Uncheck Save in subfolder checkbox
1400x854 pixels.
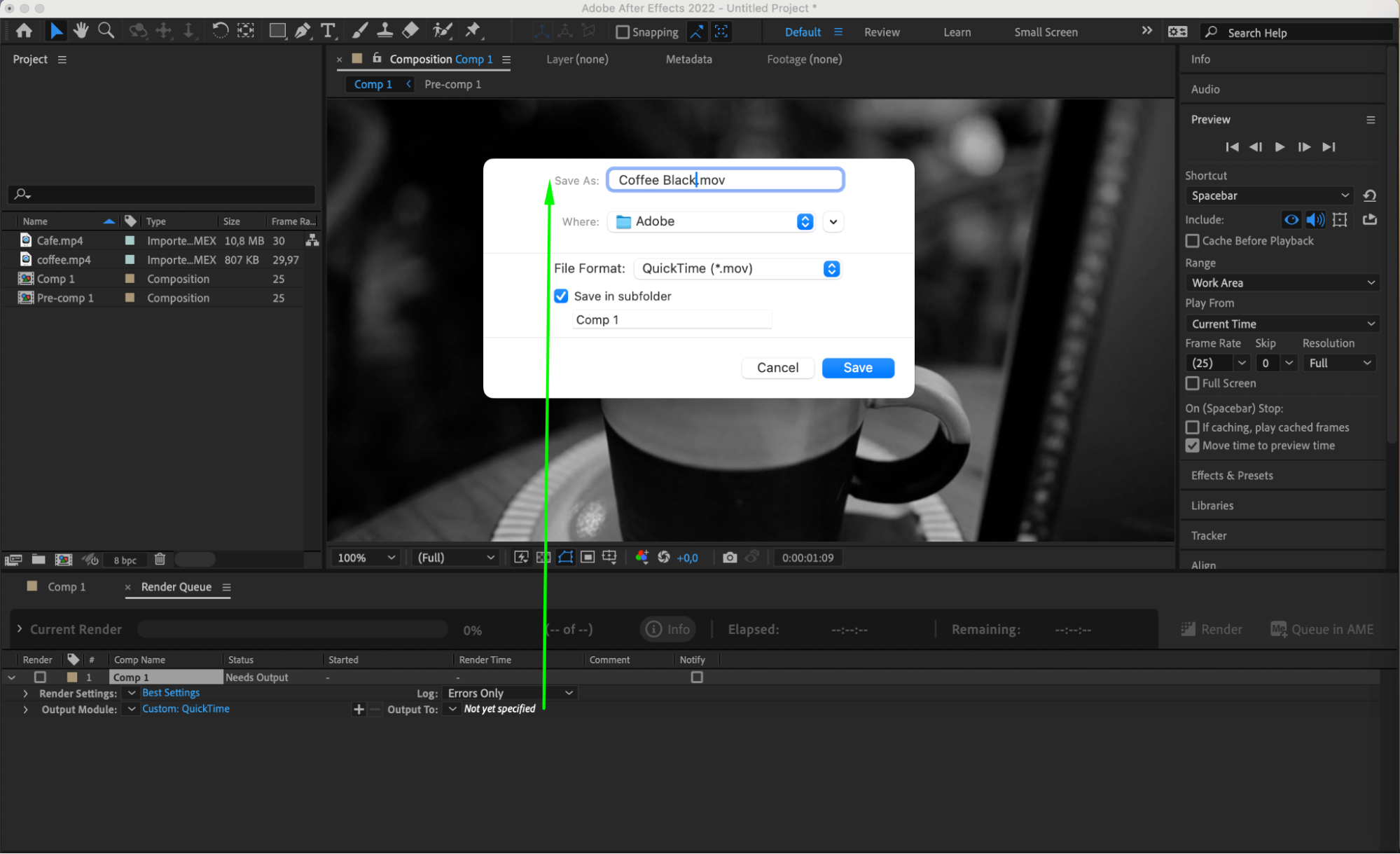click(x=561, y=296)
